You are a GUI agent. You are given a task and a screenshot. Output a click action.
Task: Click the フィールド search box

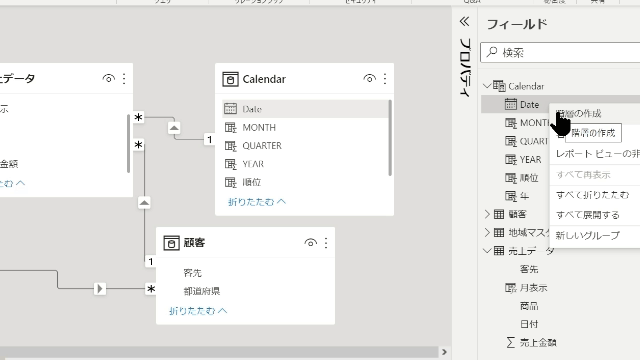560,53
